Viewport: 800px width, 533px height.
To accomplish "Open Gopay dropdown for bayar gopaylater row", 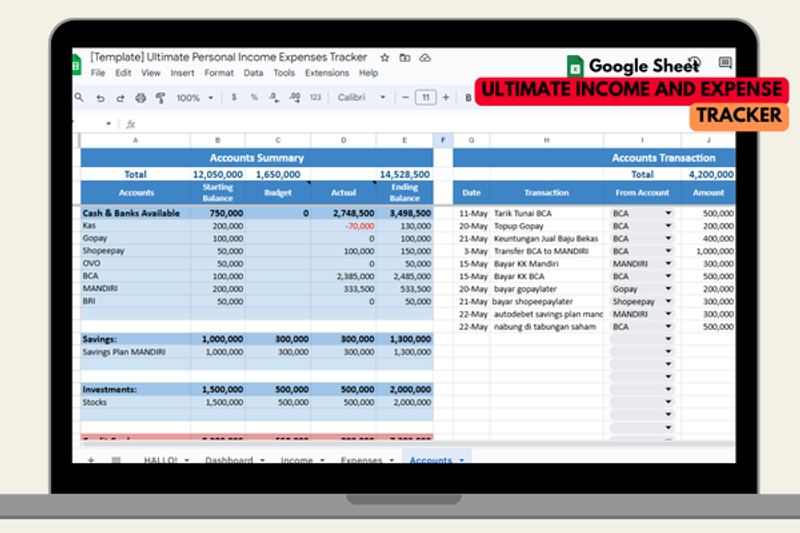I will (x=668, y=289).
